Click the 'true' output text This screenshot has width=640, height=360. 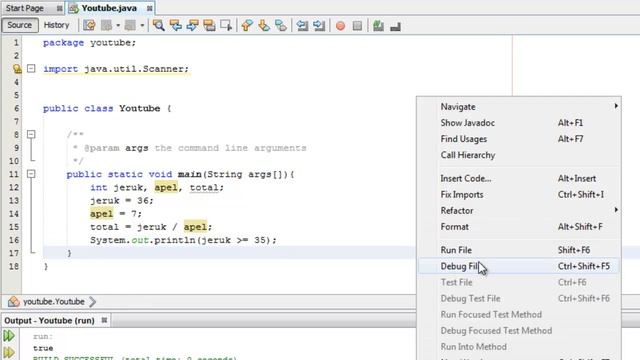tap(43, 348)
